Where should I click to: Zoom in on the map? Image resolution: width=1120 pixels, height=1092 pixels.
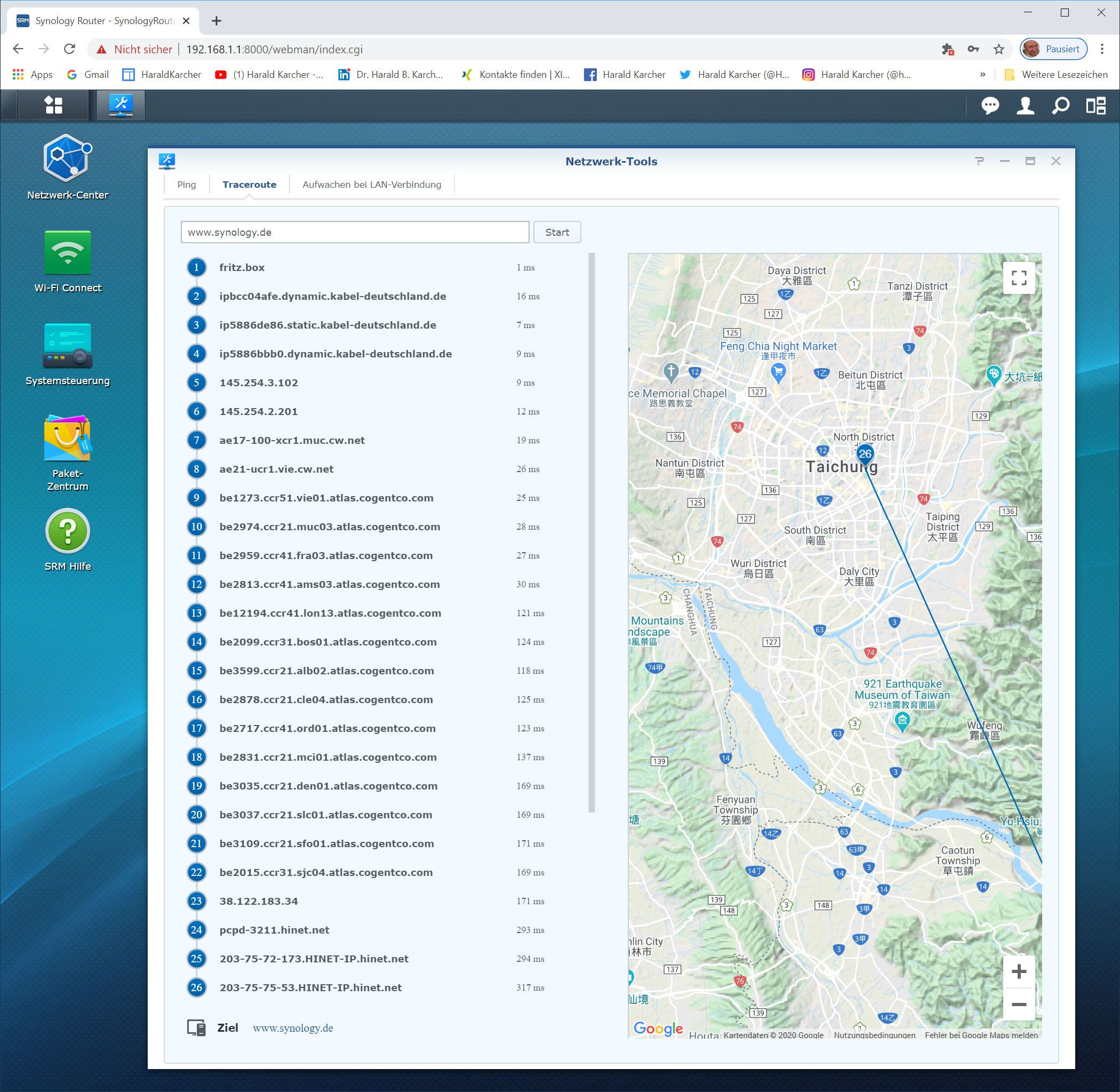(x=1019, y=971)
